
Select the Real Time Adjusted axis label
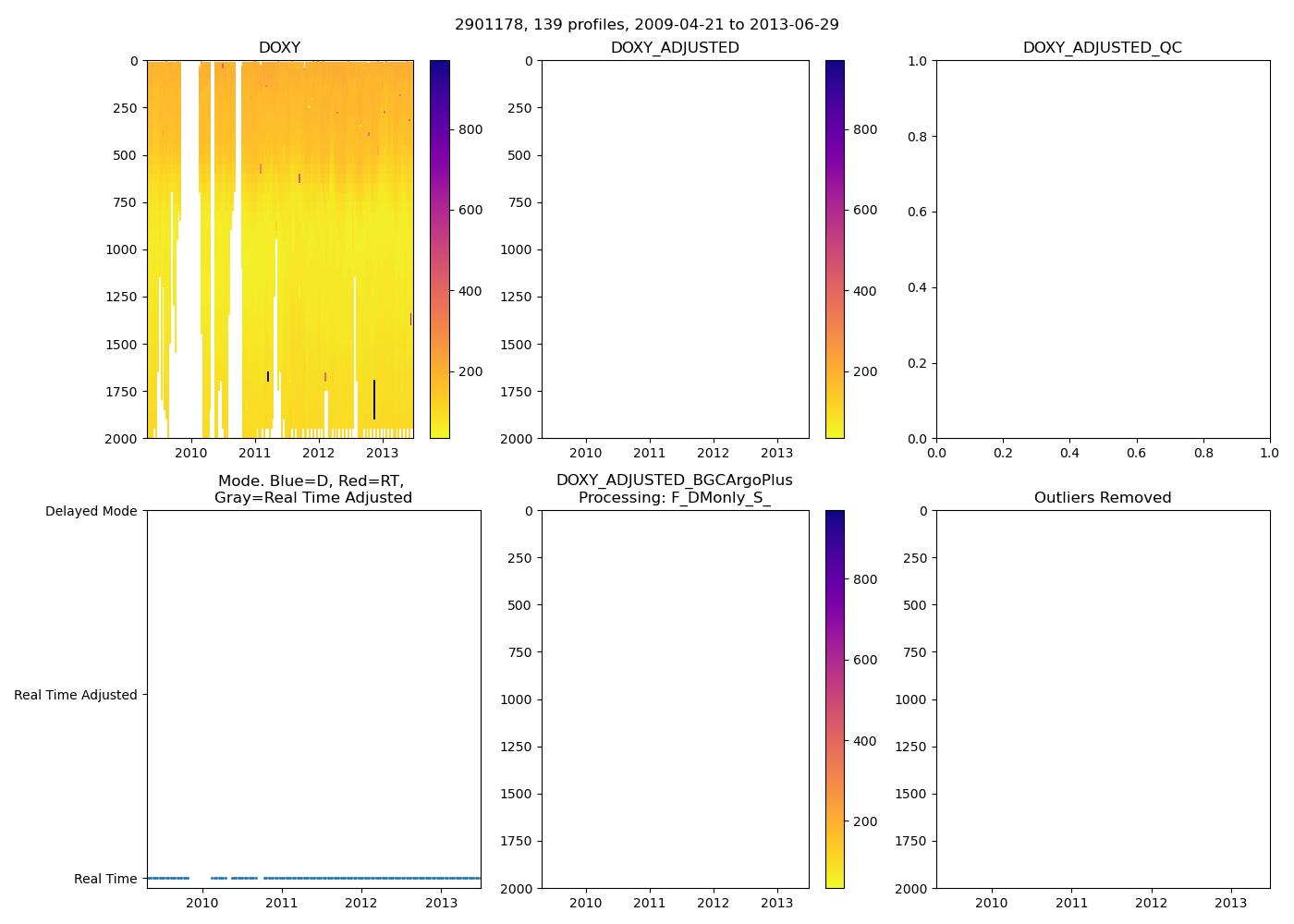click(76, 695)
